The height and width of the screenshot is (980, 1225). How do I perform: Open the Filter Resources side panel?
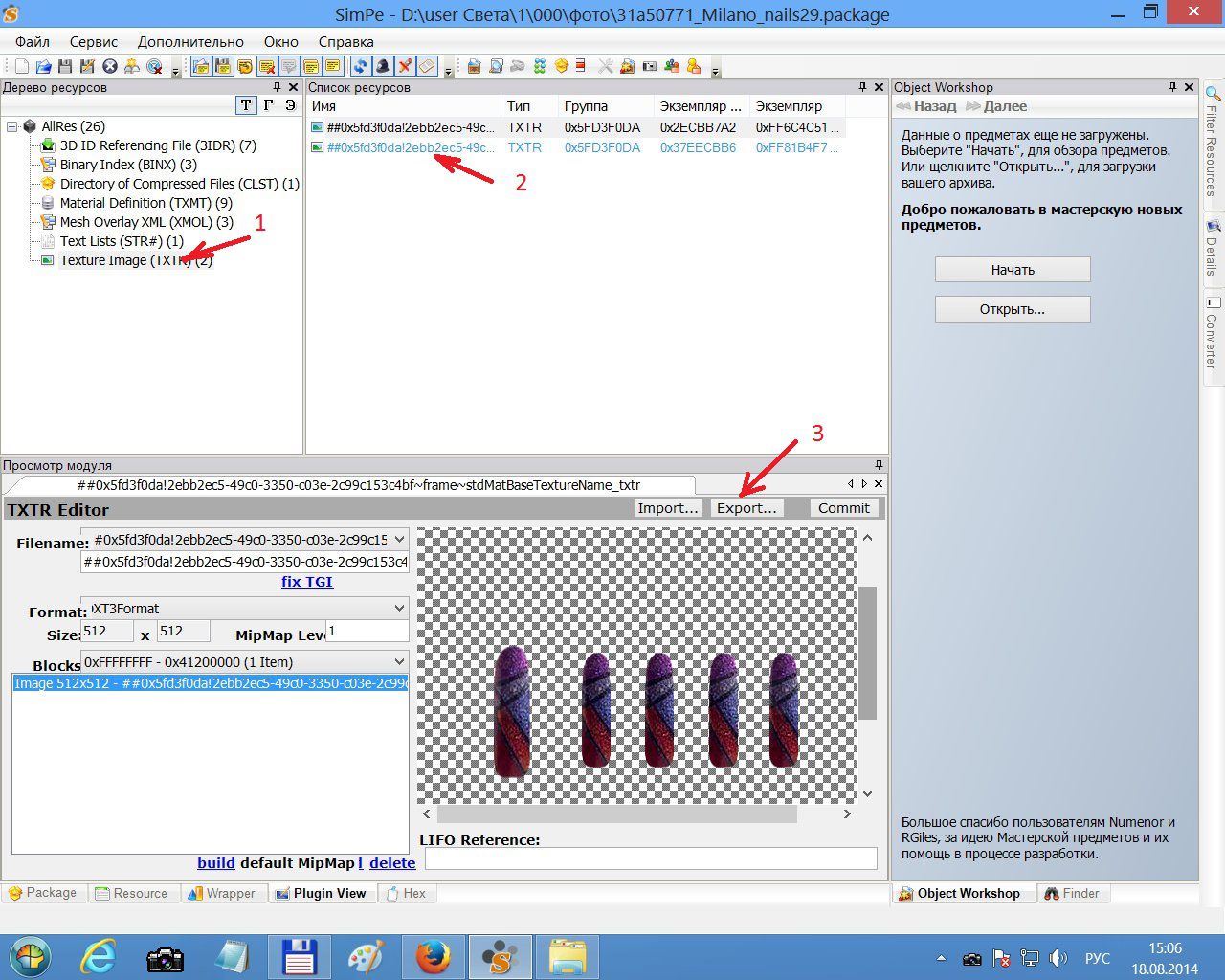(x=1213, y=144)
